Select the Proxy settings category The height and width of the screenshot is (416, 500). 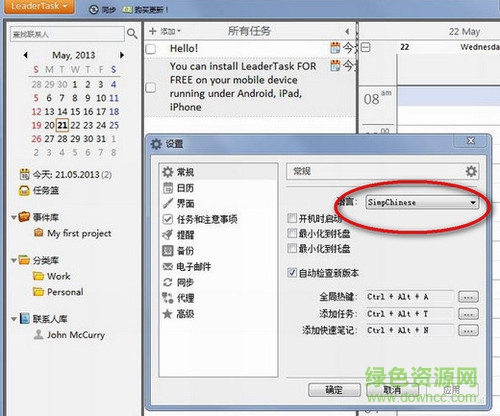(x=218, y=298)
